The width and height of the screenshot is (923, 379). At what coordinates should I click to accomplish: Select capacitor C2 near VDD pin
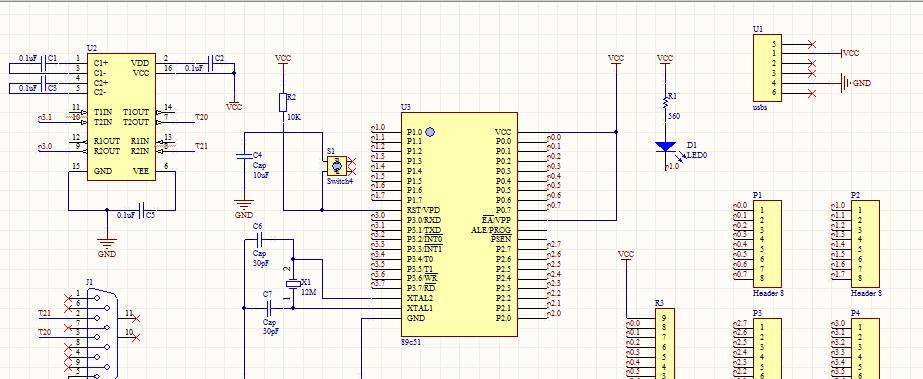[x=211, y=63]
